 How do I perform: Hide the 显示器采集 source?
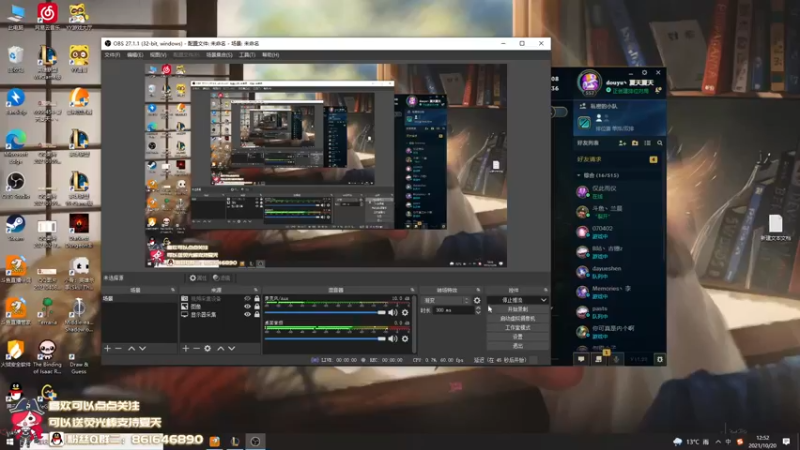[x=247, y=315]
